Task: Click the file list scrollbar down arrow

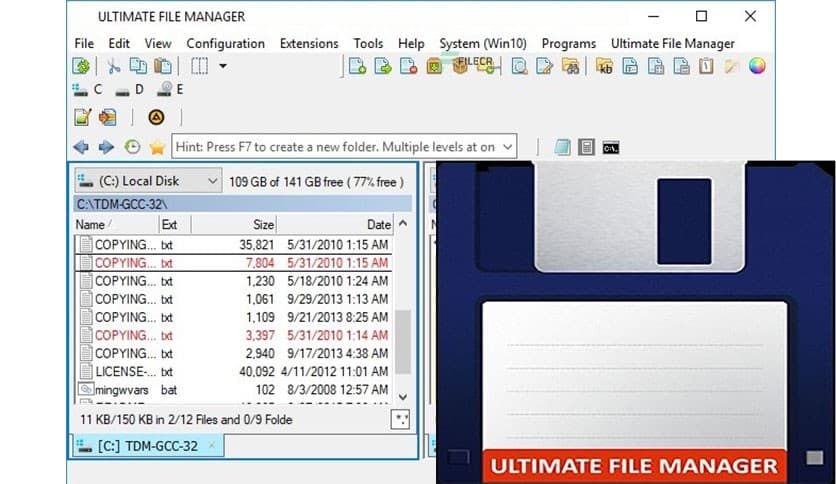Action: (x=403, y=397)
